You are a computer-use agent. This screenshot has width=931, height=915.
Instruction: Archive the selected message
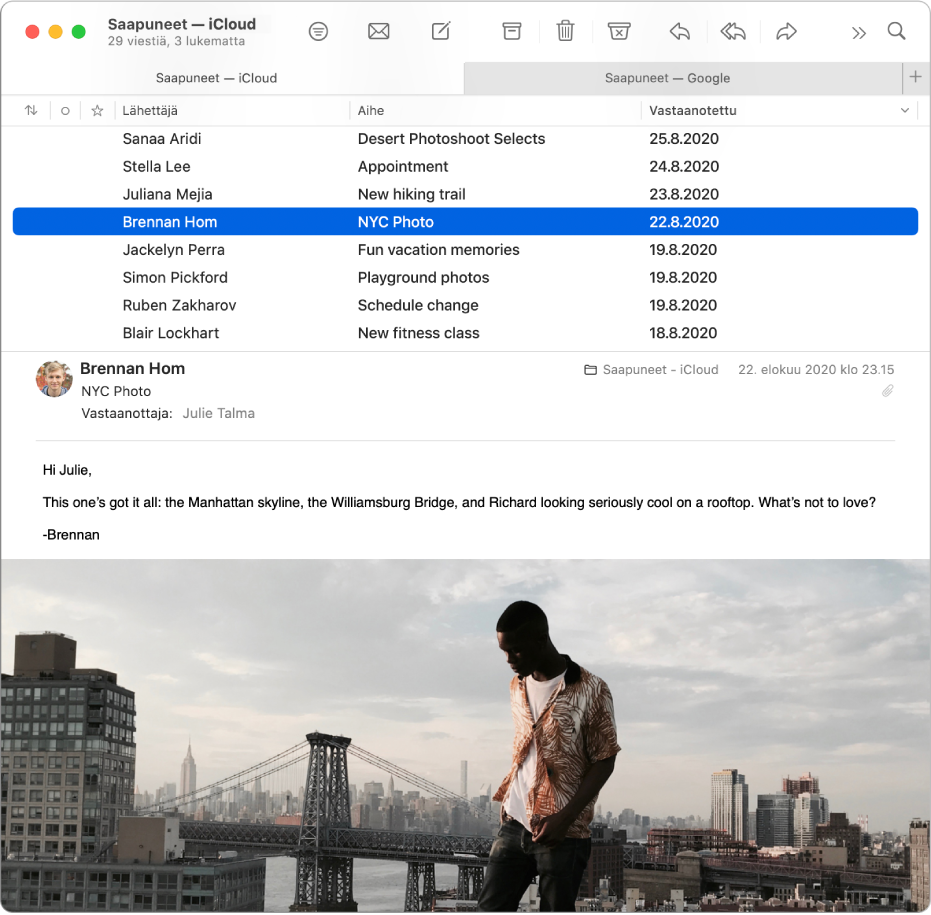pos(512,32)
